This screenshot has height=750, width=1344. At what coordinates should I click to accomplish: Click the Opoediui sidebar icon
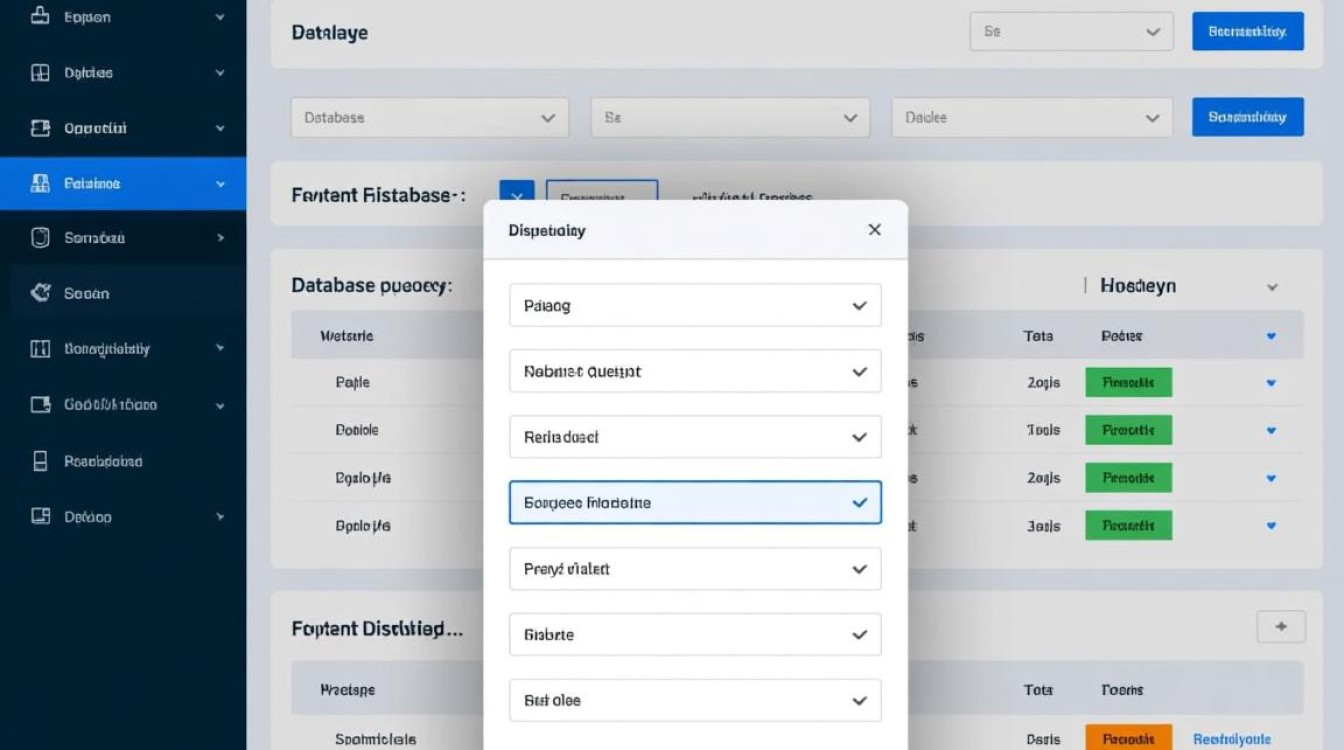click(40, 128)
